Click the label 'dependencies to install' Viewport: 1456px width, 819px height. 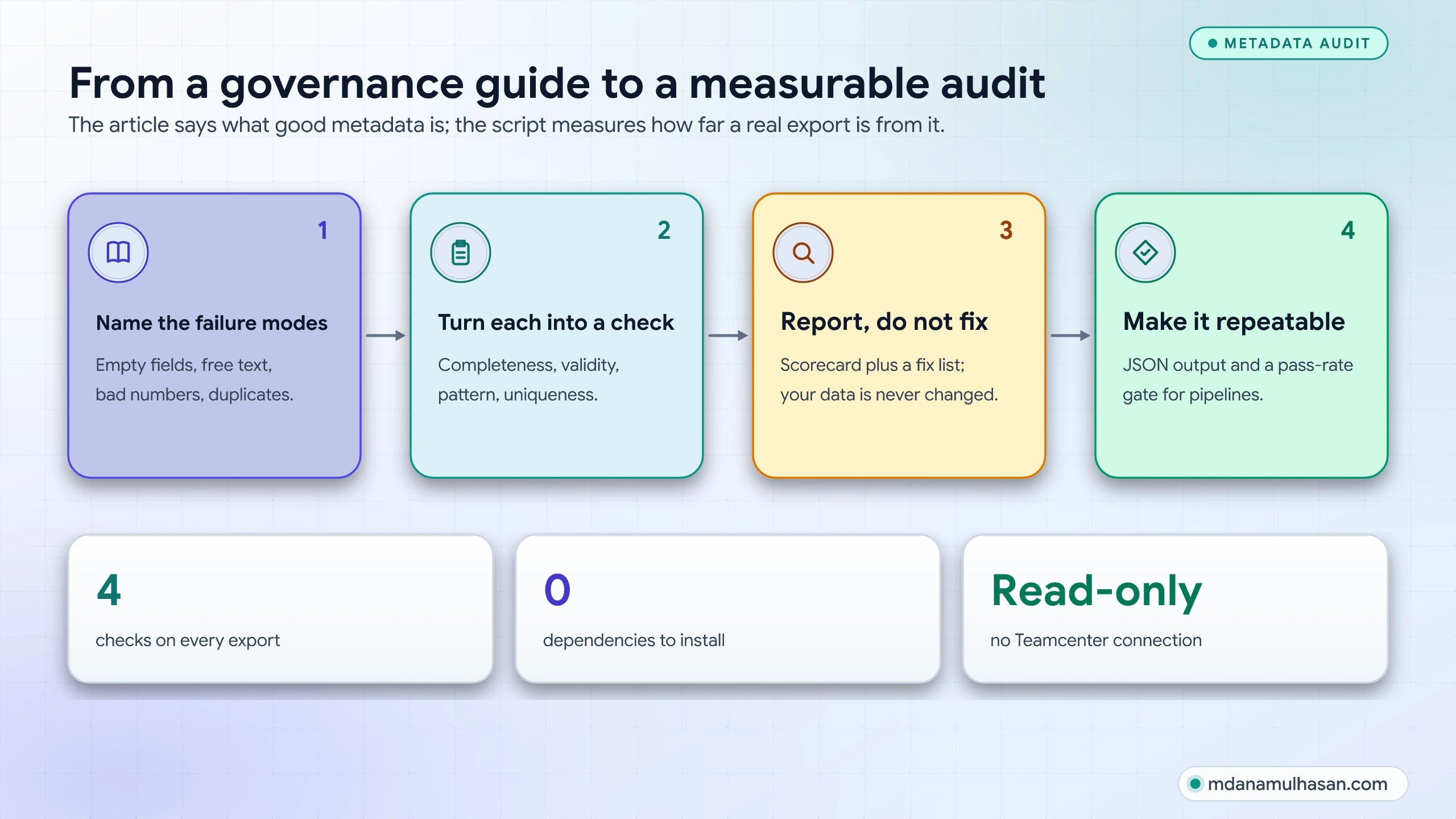pyautogui.click(x=634, y=640)
